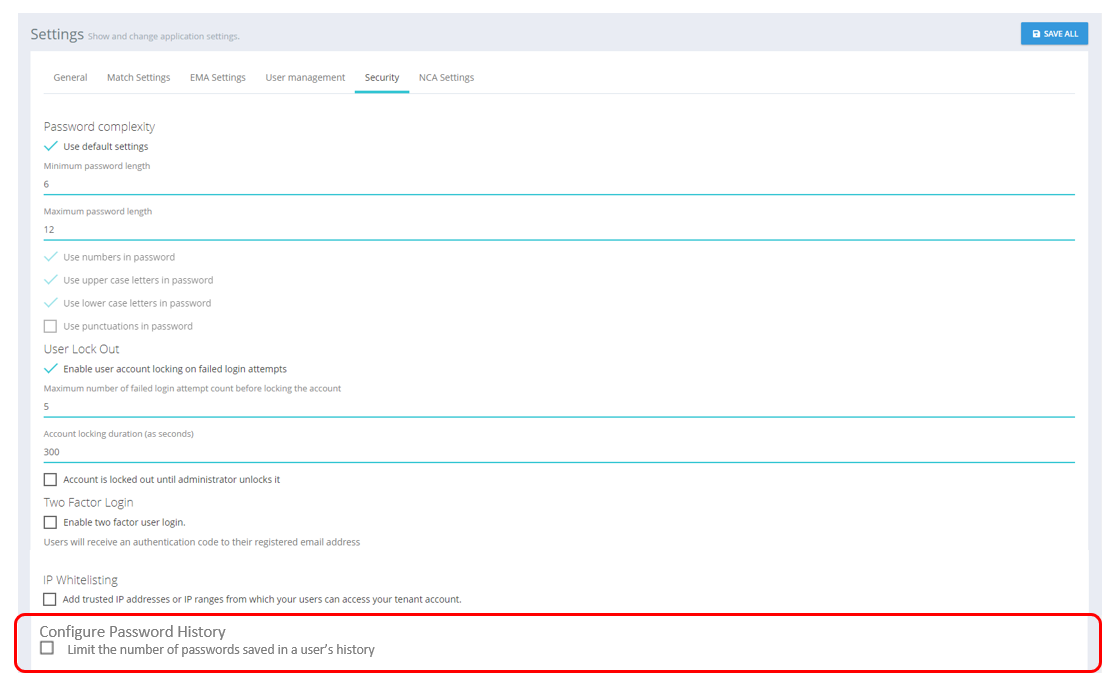Image resolution: width=1114 pixels, height=690 pixels.
Task: Open the EMA Settings tab
Action: click(217, 77)
